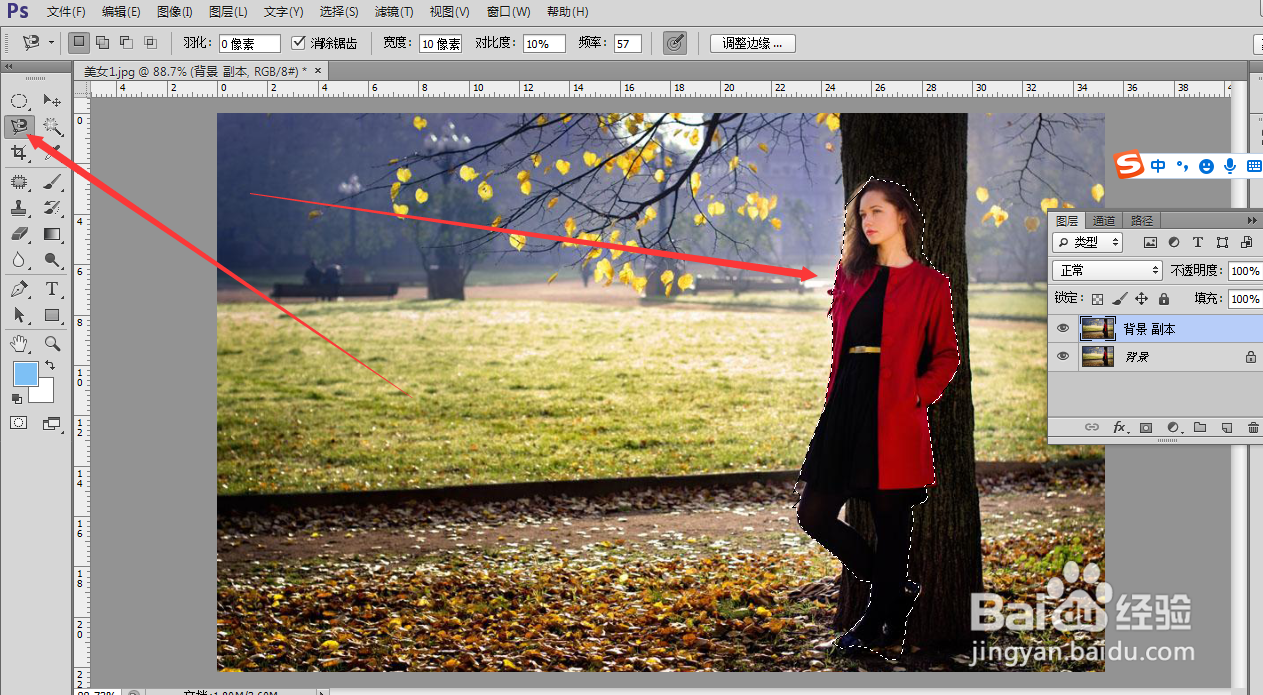Lock all layer attributes
The image size is (1263, 695).
pyautogui.click(x=1164, y=298)
